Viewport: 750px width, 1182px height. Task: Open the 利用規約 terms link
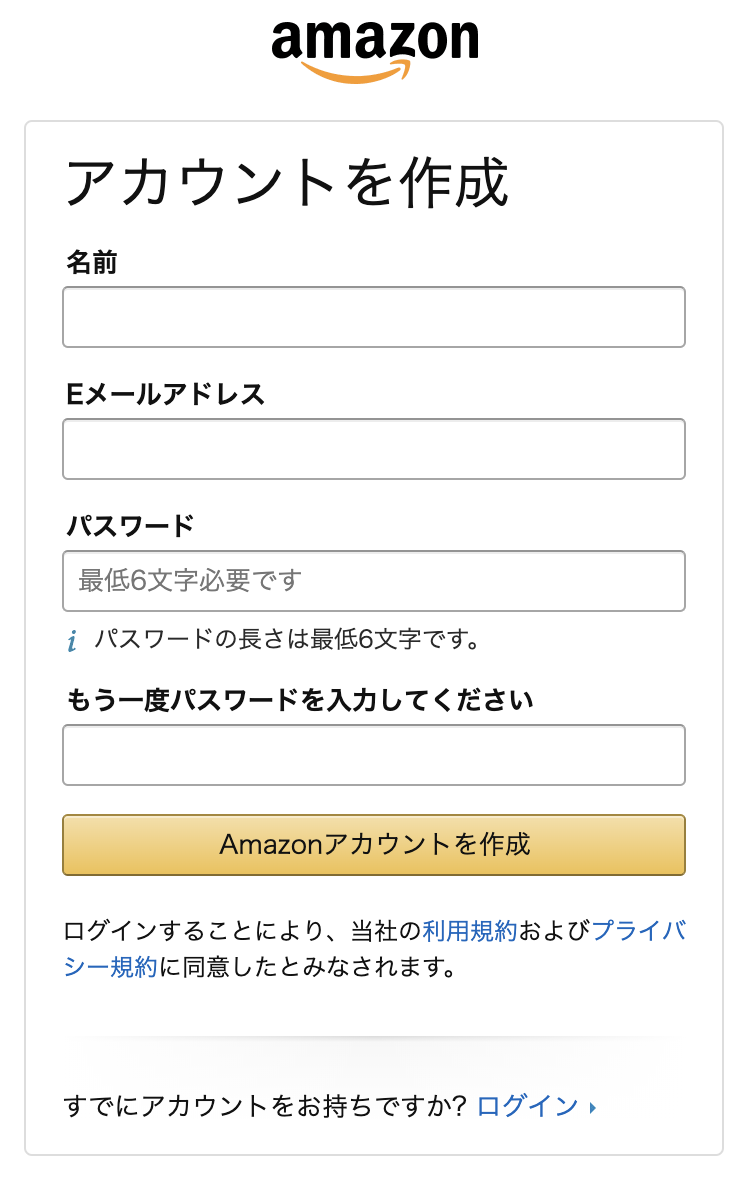(x=470, y=931)
